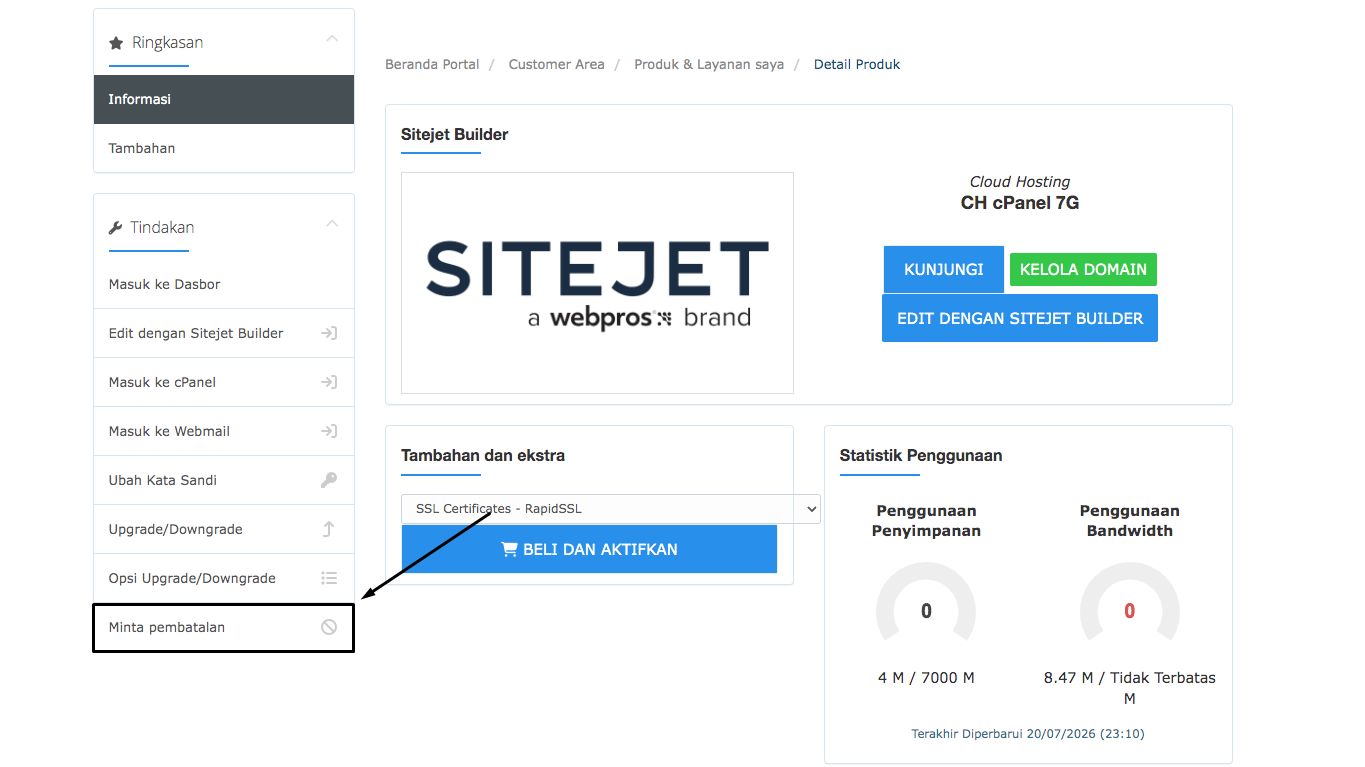Click the Terakhir Diperbarui timestamp
The height and width of the screenshot is (767, 1365).
click(x=1028, y=734)
